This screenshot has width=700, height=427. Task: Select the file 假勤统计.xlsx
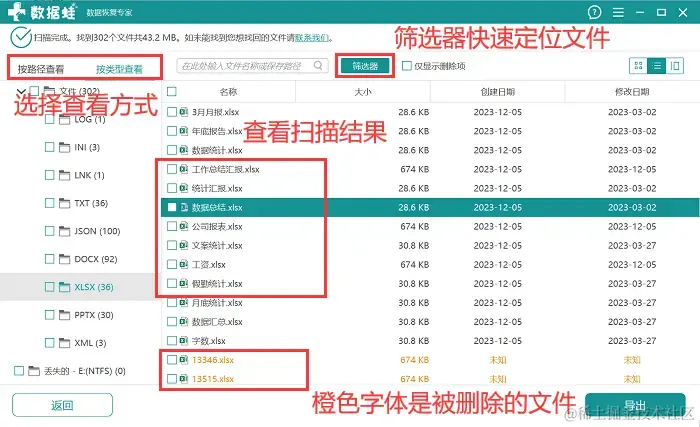tap(217, 284)
